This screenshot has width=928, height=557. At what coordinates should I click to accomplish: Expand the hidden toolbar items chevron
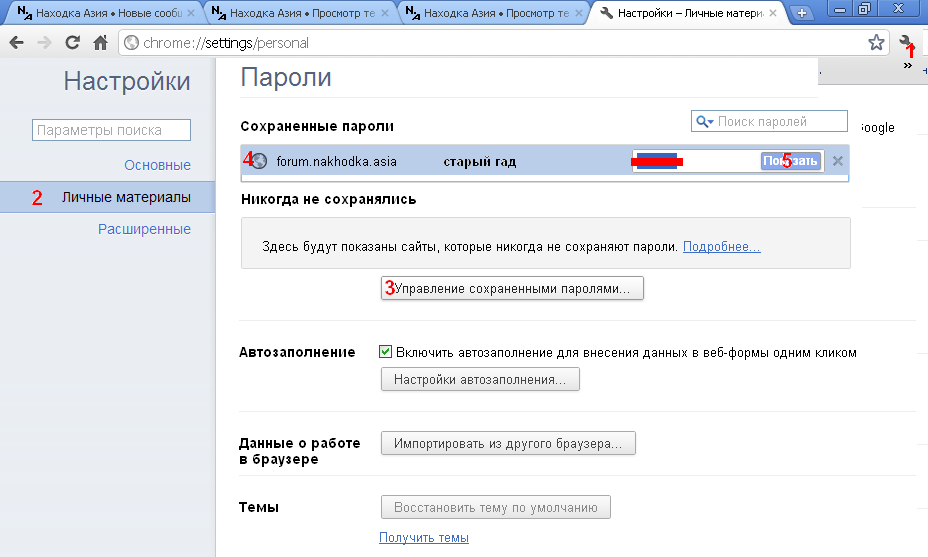click(908, 66)
